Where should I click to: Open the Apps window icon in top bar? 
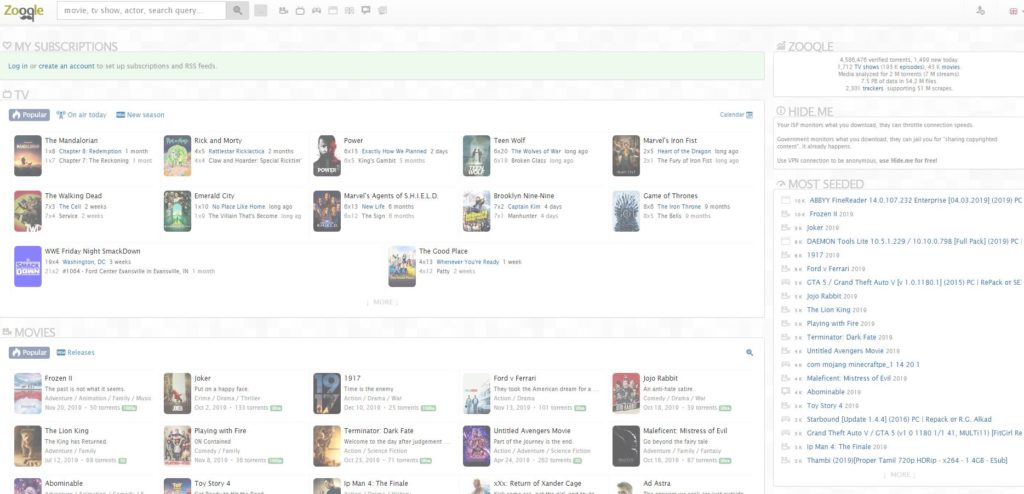point(333,10)
